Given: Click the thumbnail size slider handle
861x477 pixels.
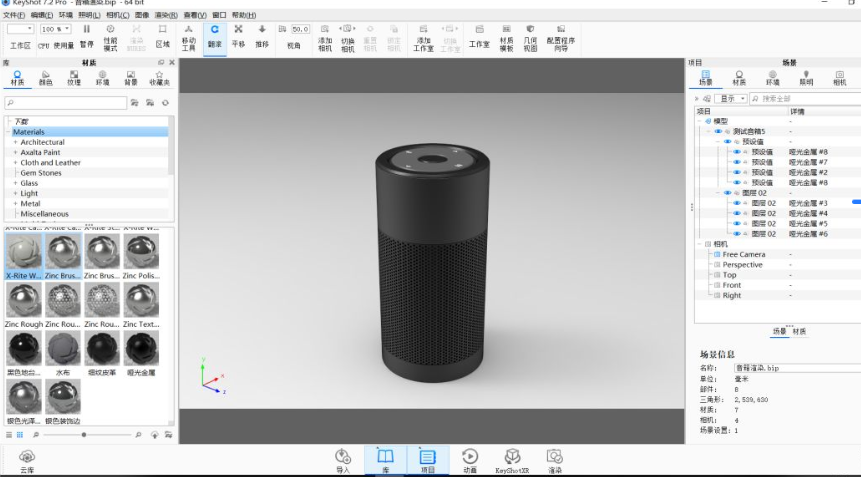Looking at the screenshot, I should point(84,435).
